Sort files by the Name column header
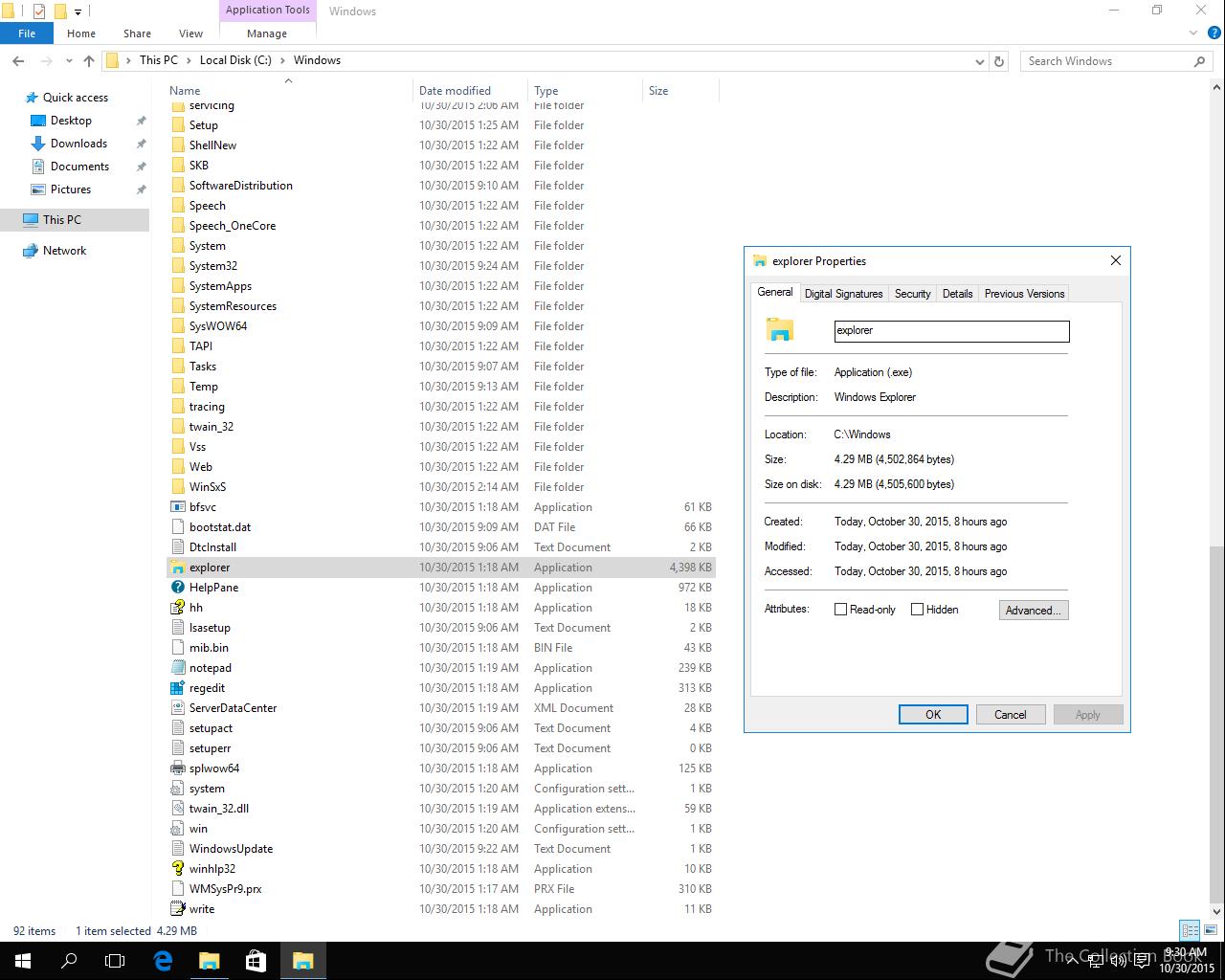Screen dimensions: 1225x980 point(289,91)
